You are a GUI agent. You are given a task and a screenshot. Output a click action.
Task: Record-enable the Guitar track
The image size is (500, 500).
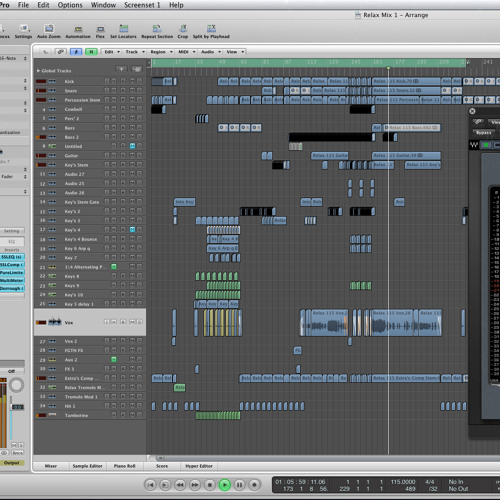click(x=123, y=155)
